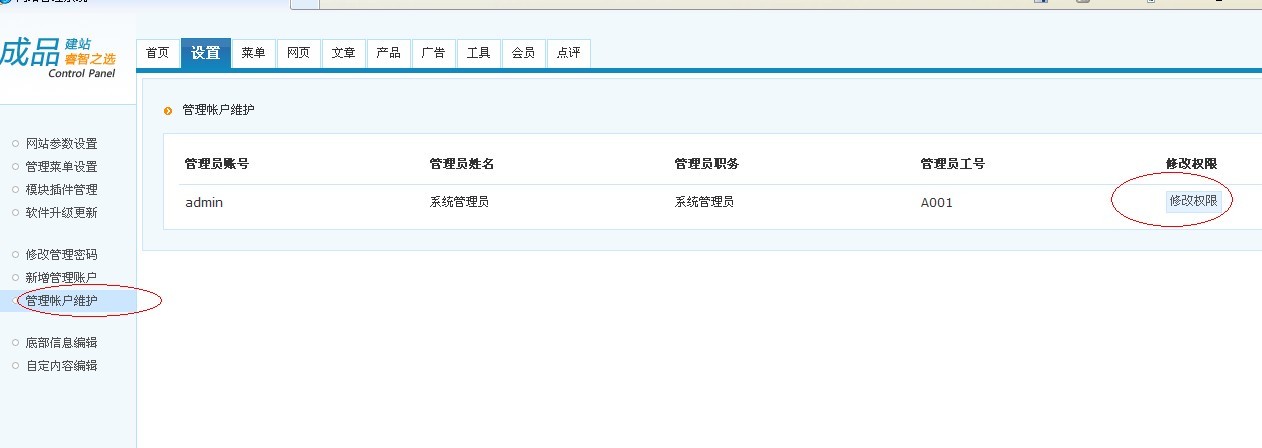Screen dimensions: 1262x448
Task: Open 模块插件管理 from the sidebar
Action: tap(61, 190)
